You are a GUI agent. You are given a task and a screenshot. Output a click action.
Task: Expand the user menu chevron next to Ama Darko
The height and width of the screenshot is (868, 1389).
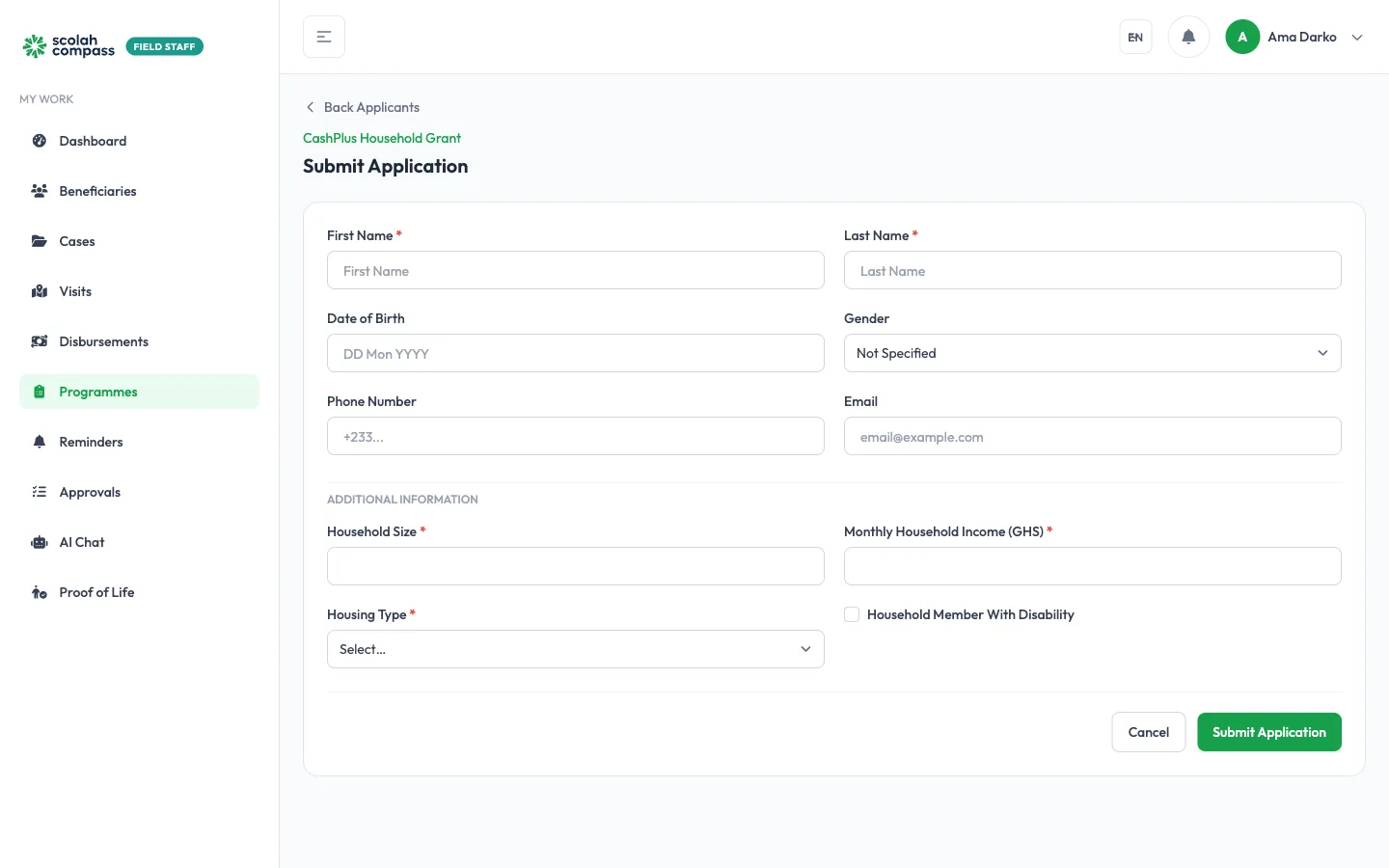[1357, 38]
